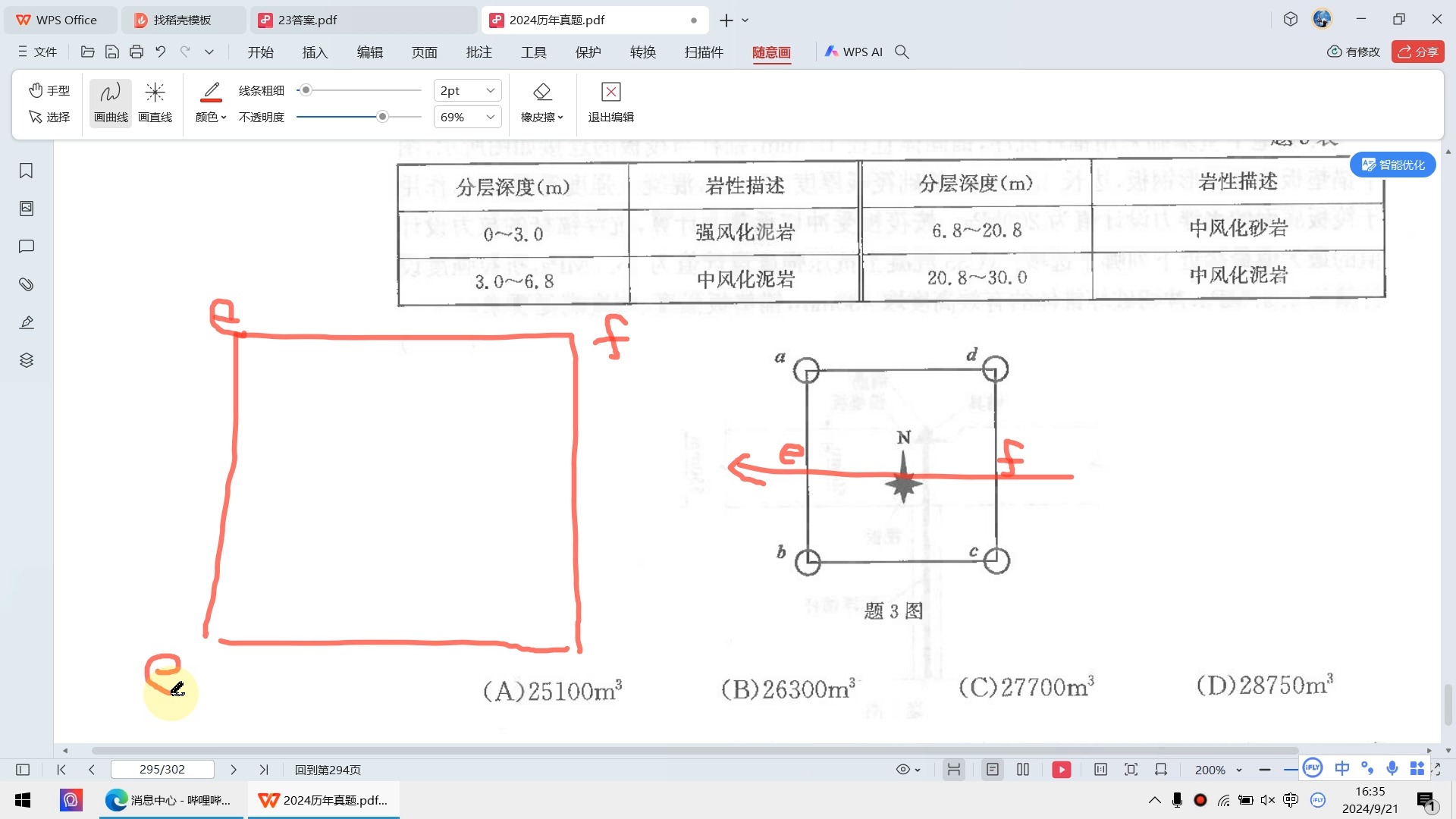
Task: Switch to the 23答案.pdf document tab
Action: pos(364,20)
